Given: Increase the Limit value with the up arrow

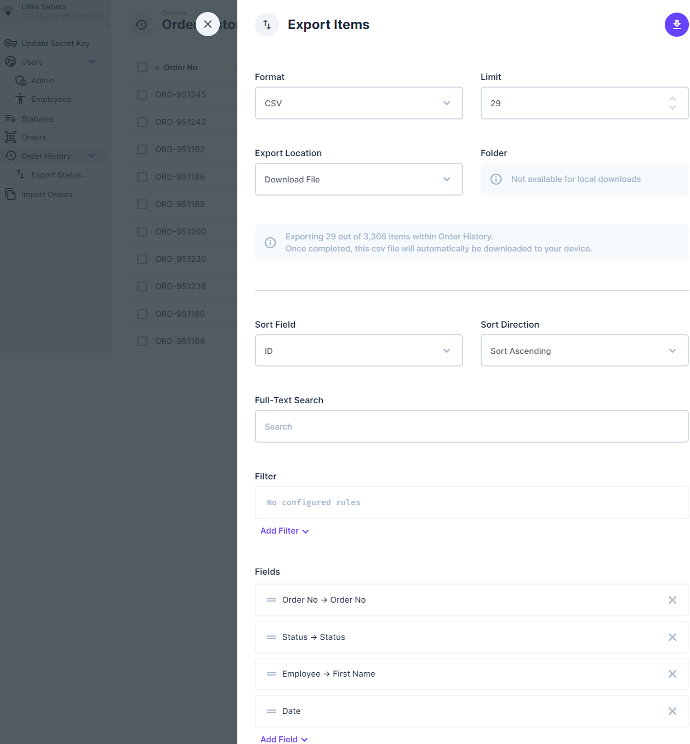Looking at the screenshot, I should click(x=672, y=98).
